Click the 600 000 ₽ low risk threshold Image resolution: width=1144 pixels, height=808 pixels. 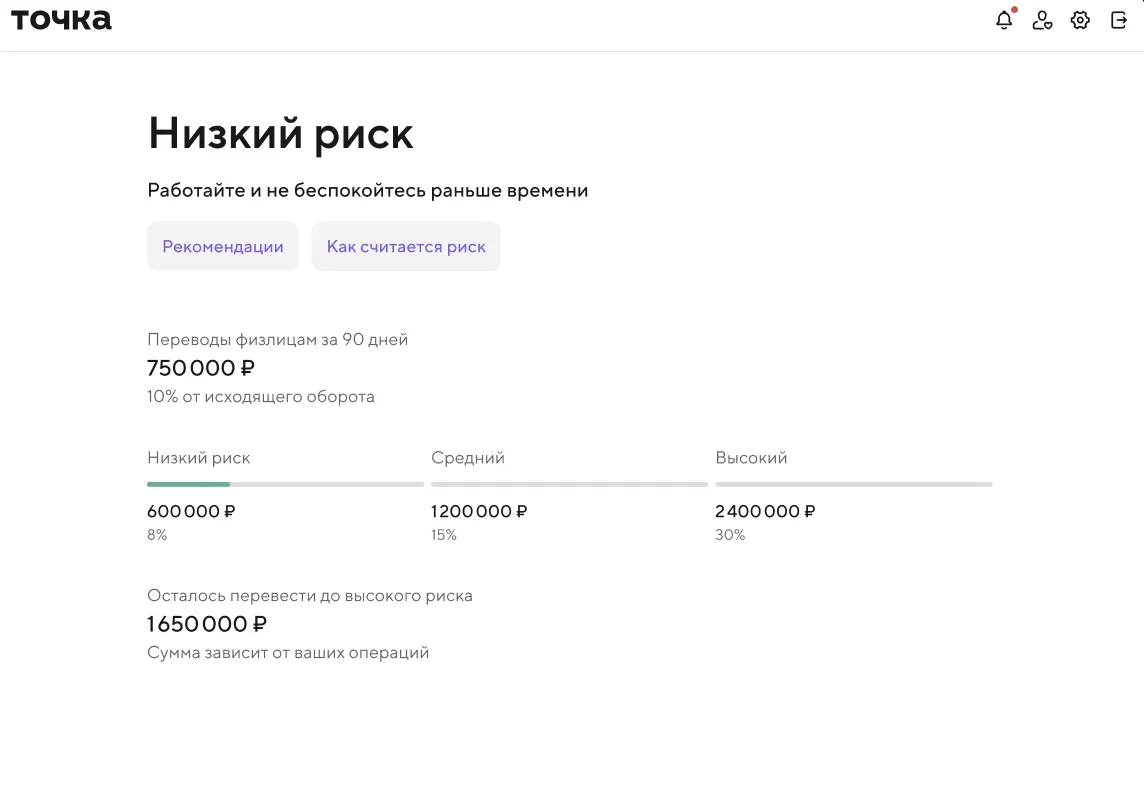tap(191, 511)
